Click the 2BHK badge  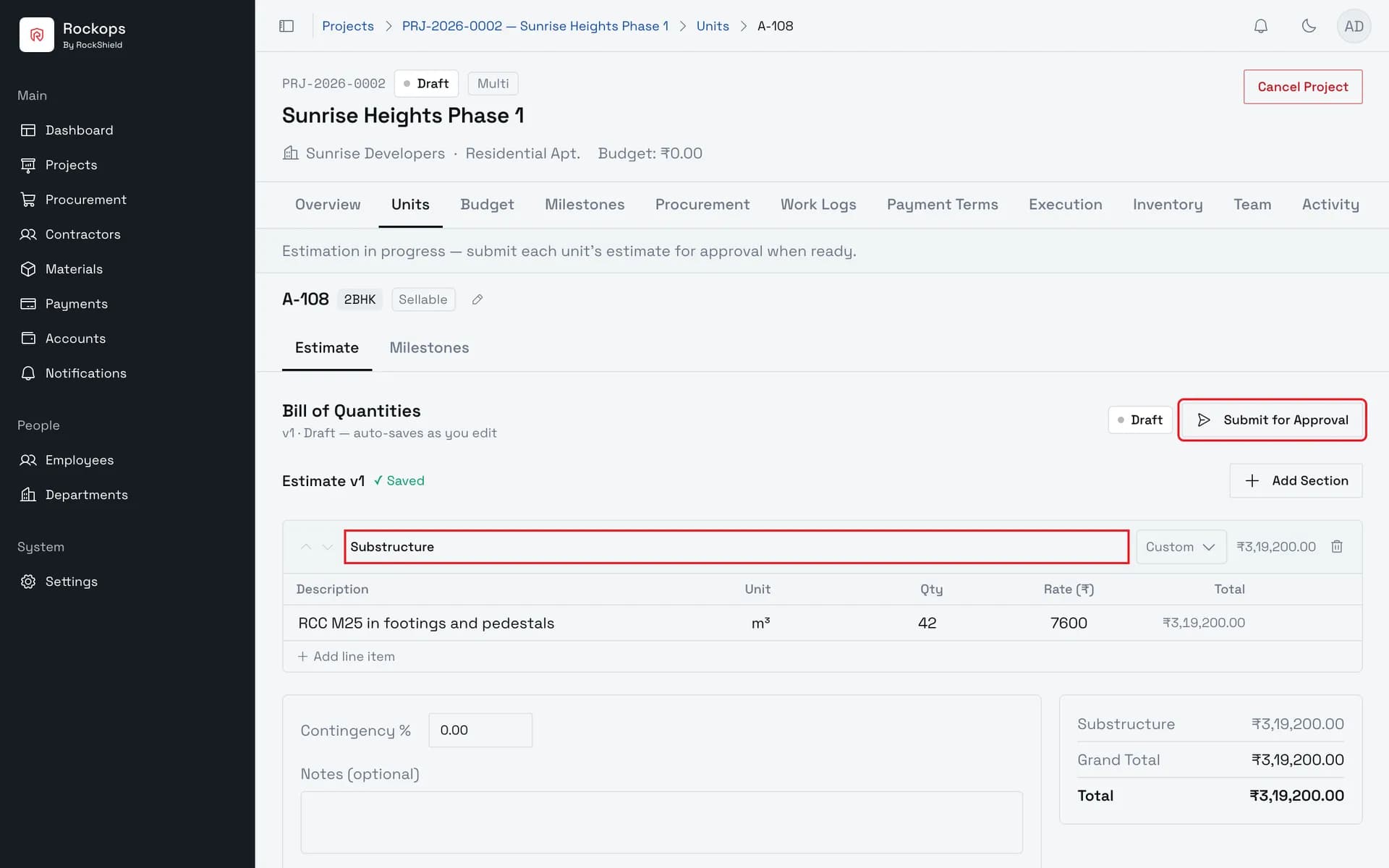(x=360, y=299)
